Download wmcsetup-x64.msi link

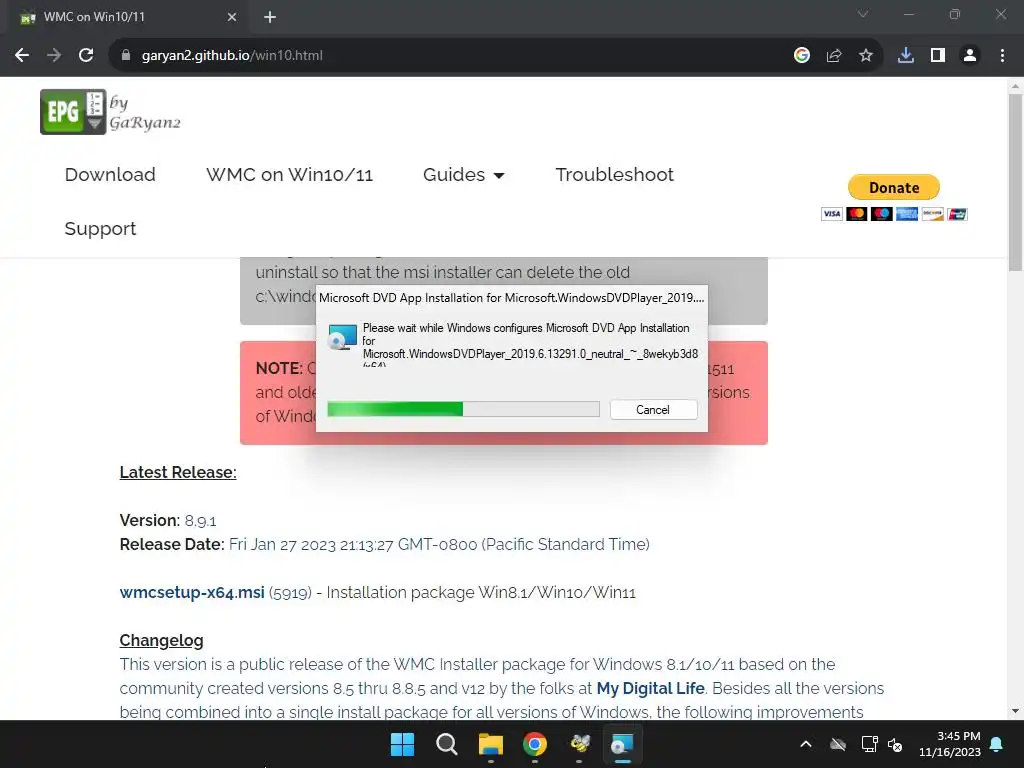pyautogui.click(x=192, y=592)
